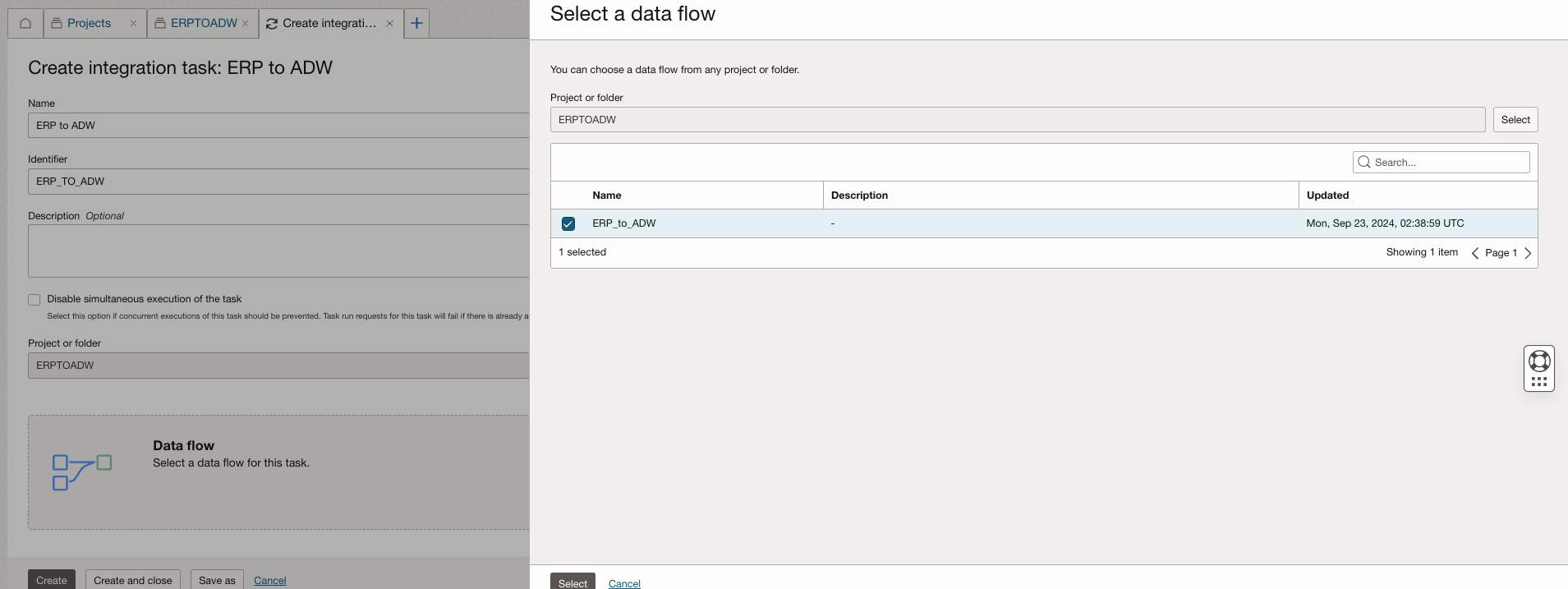Close the Projects tab
The height and width of the screenshot is (589, 1568).
tap(133, 24)
